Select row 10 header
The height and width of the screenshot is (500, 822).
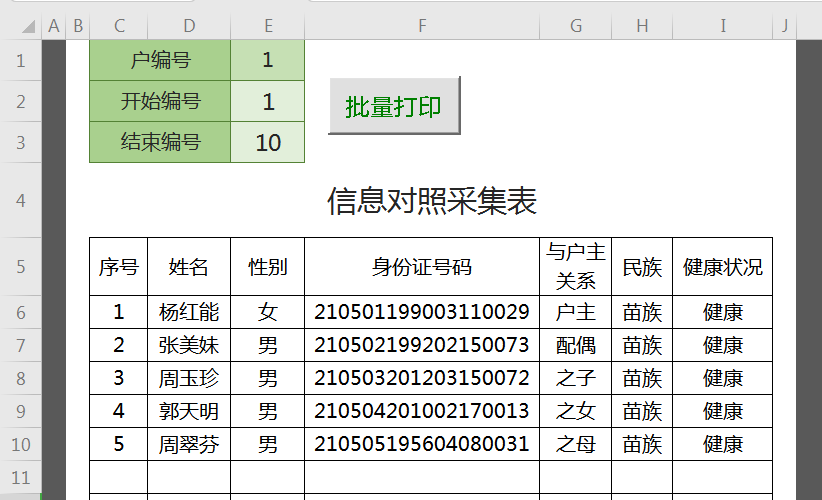(x=20, y=444)
